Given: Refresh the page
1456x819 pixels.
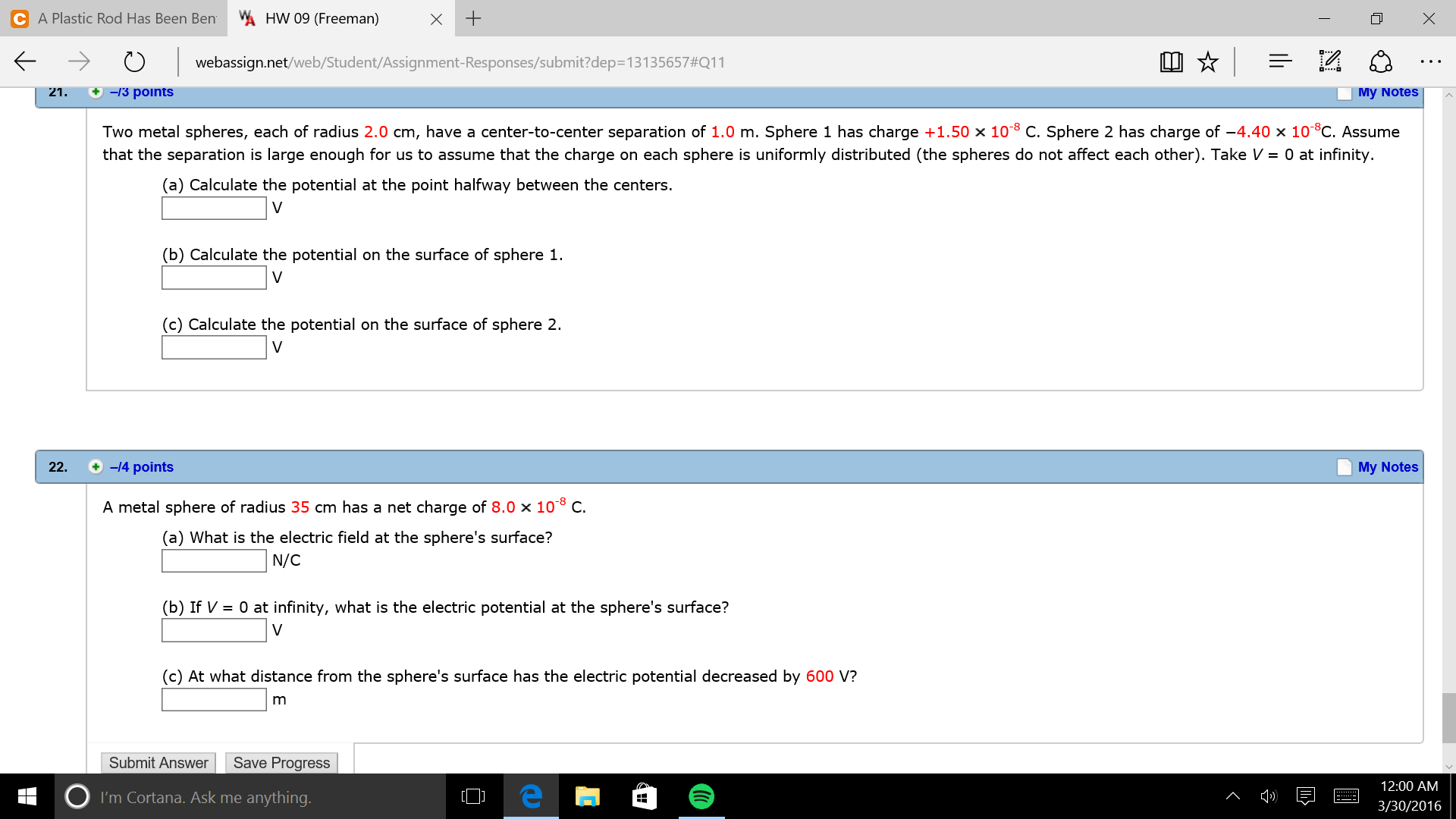Looking at the screenshot, I should coord(134,61).
